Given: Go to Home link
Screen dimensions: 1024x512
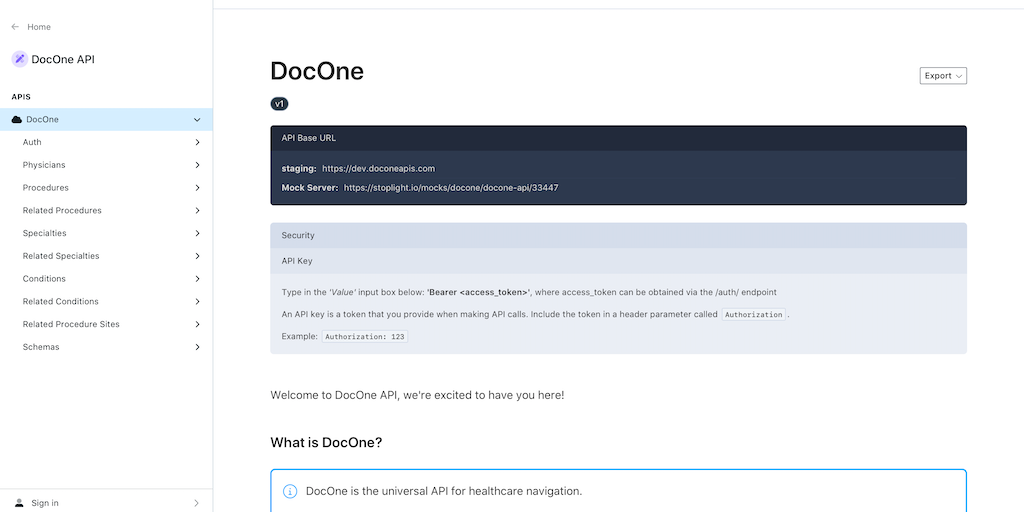Looking at the screenshot, I should 39,27.
